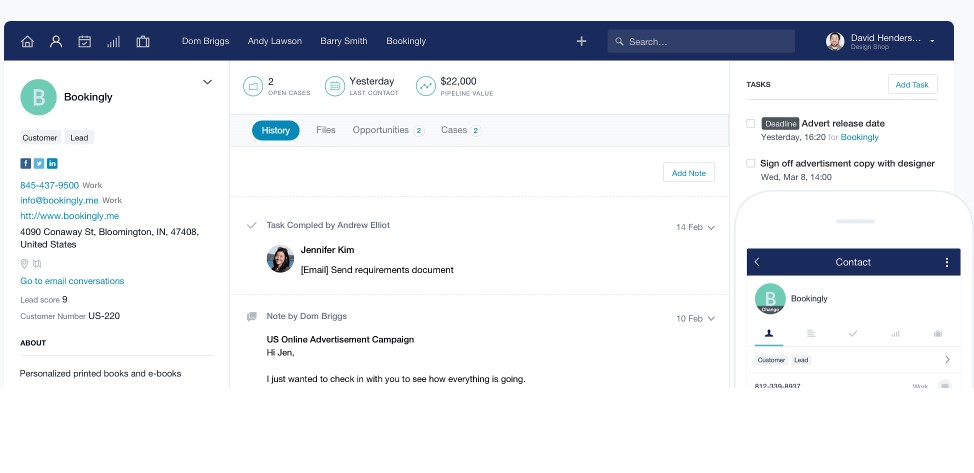The height and width of the screenshot is (473, 974).
Task: Click the Add Task button
Action: tap(913, 85)
